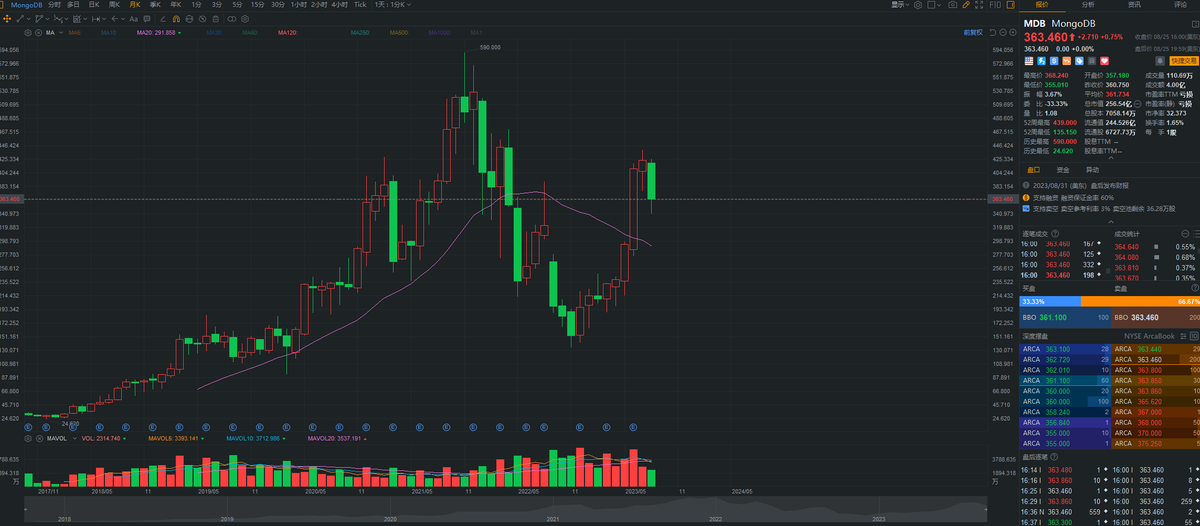Toggle the MA60 moving average label
This screenshot has height=526, width=1200.
click(250, 32)
